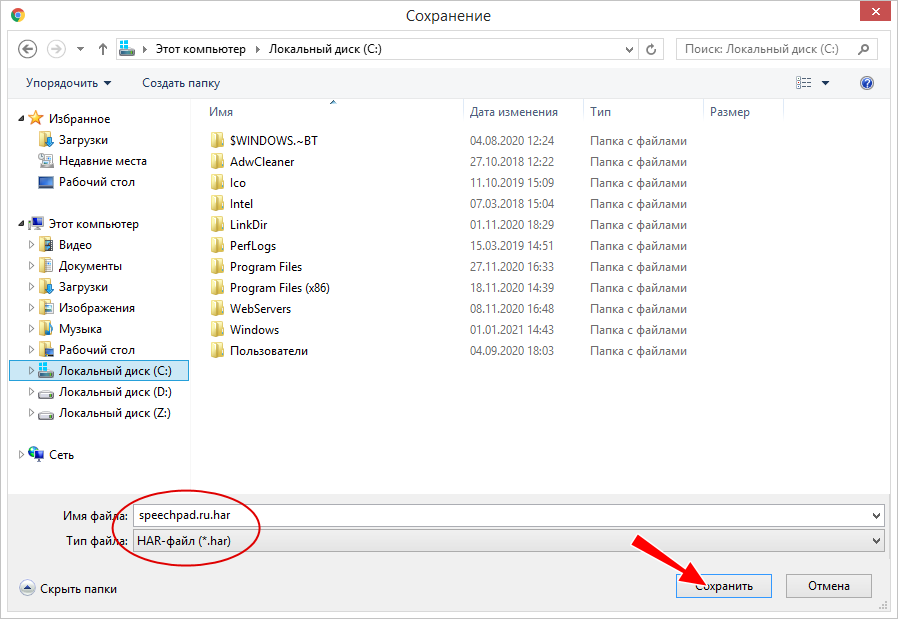Screen dimensions: 898x619
Task: Select the PerfLogs folder icon
Action: [217, 246]
